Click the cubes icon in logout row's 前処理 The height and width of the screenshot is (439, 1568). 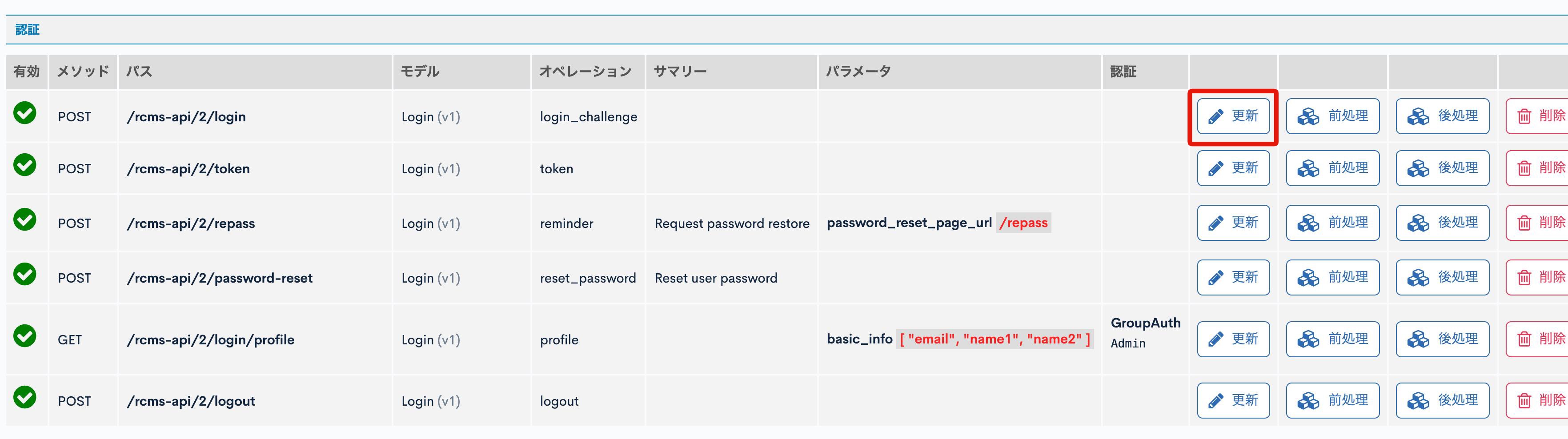click(x=1308, y=401)
